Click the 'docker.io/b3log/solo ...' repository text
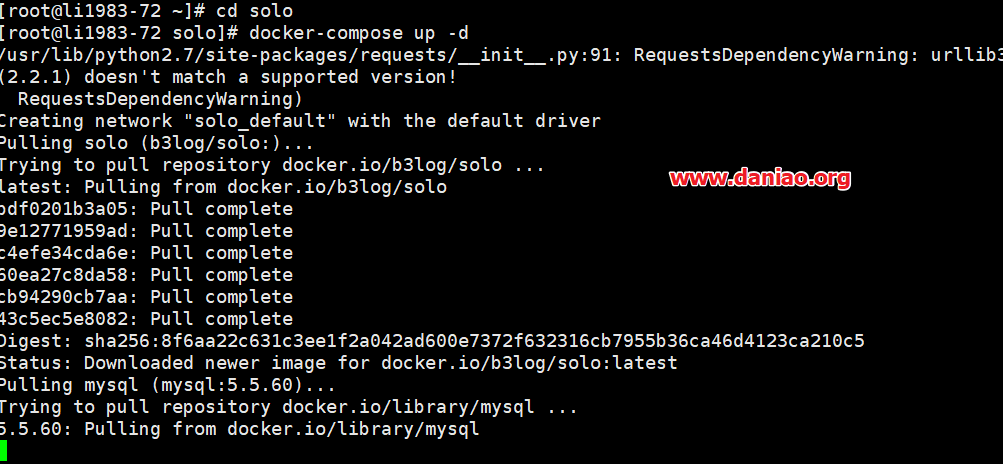Screen dimensions: 1003x464 pos(414,165)
